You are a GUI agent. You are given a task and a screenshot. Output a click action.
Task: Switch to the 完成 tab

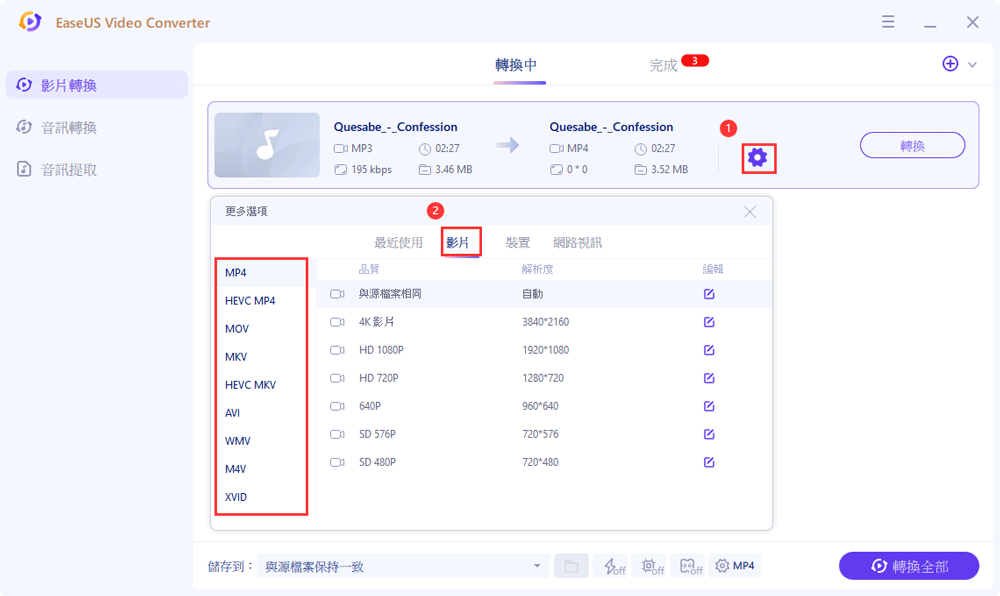point(663,65)
